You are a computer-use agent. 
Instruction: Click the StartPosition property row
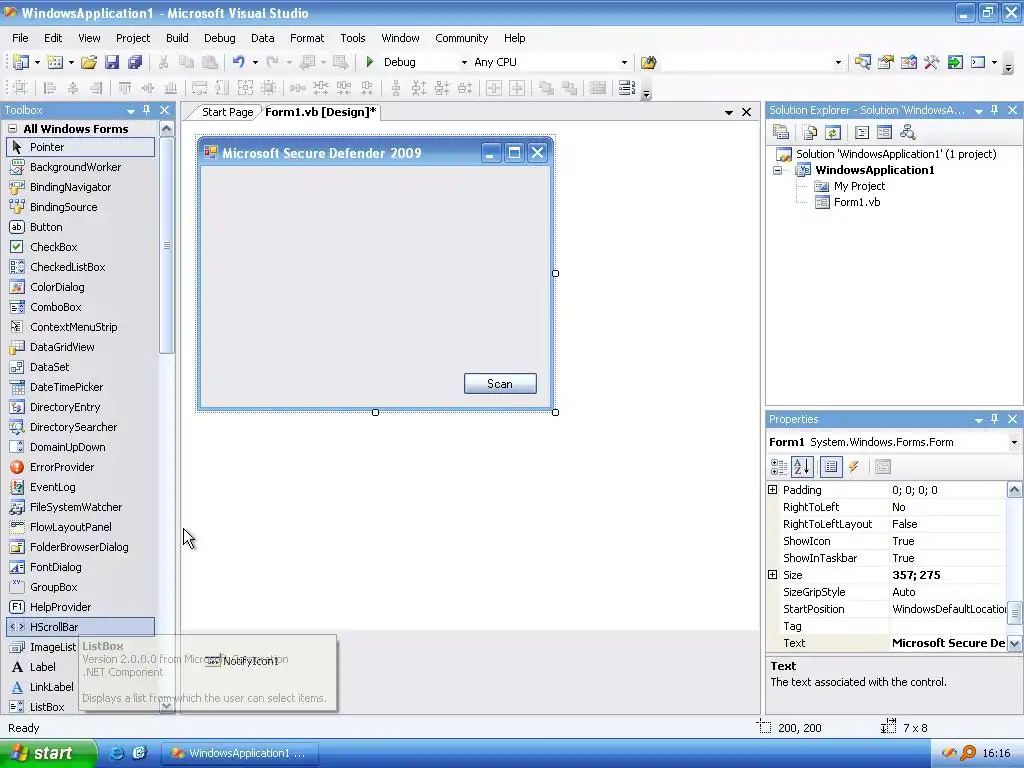coord(888,609)
